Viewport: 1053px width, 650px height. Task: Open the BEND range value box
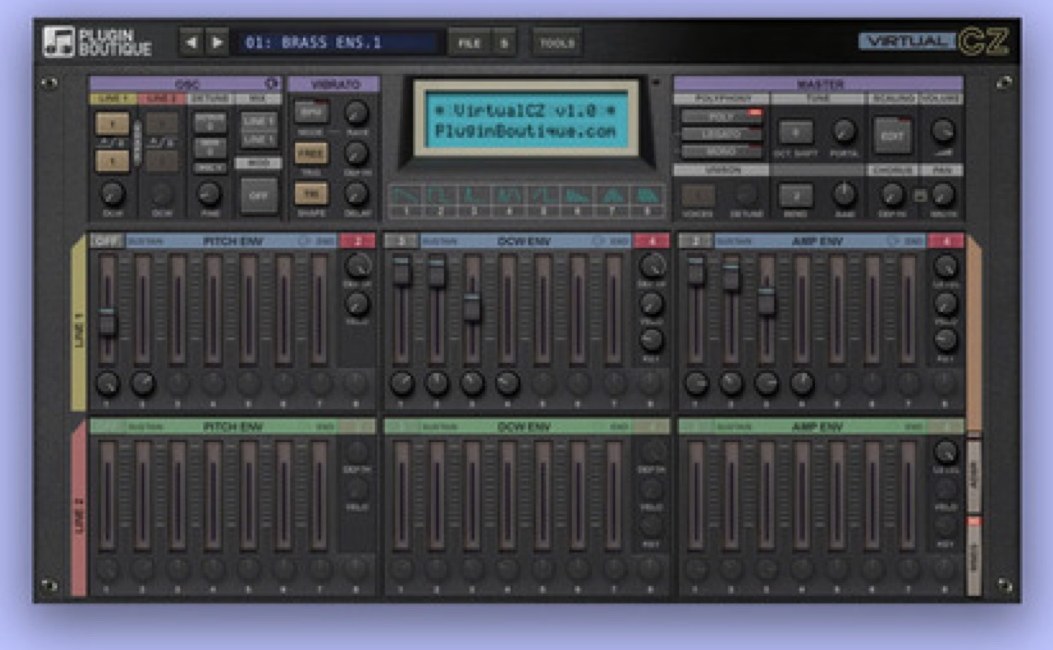point(795,196)
